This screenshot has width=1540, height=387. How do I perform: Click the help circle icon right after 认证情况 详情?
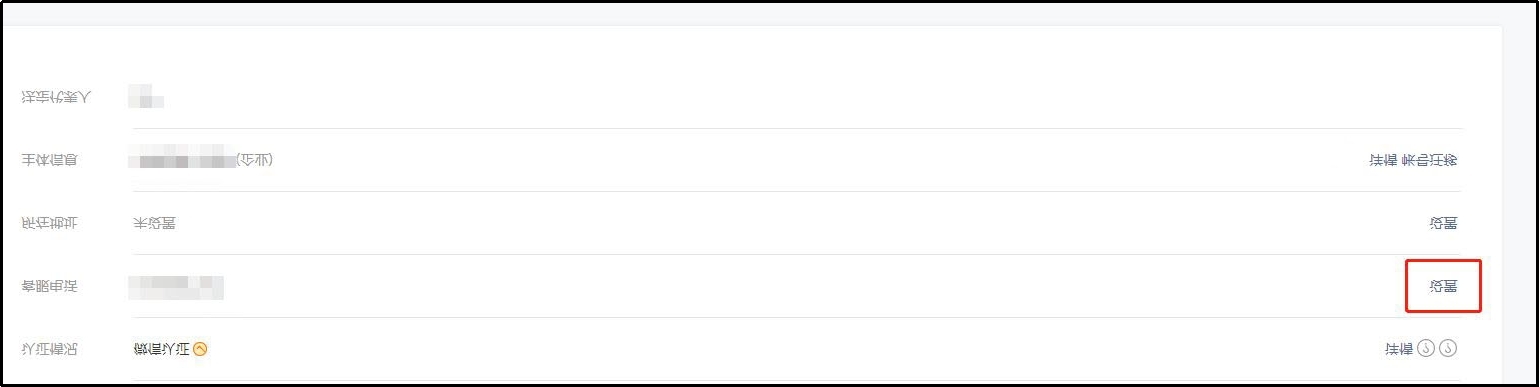pos(1426,349)
